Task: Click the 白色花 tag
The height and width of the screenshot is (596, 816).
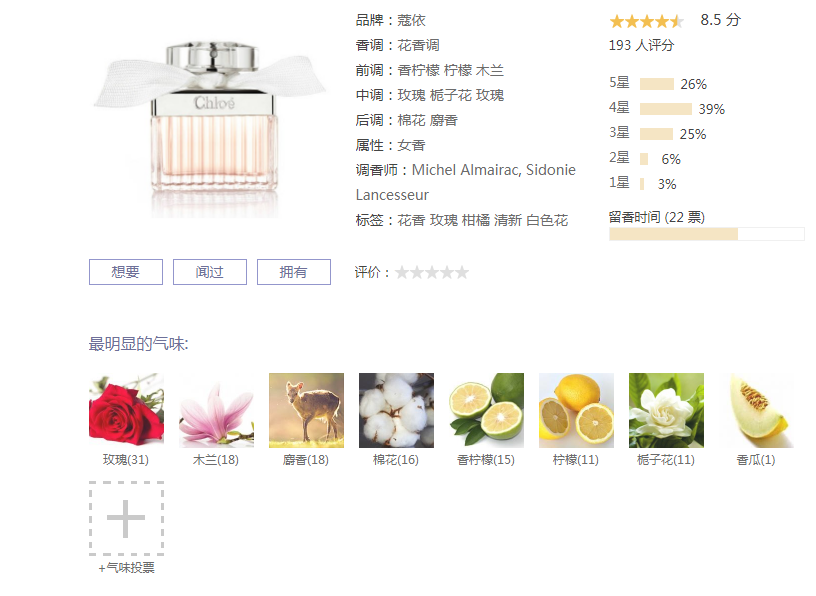Action: (x=547, y=220)
